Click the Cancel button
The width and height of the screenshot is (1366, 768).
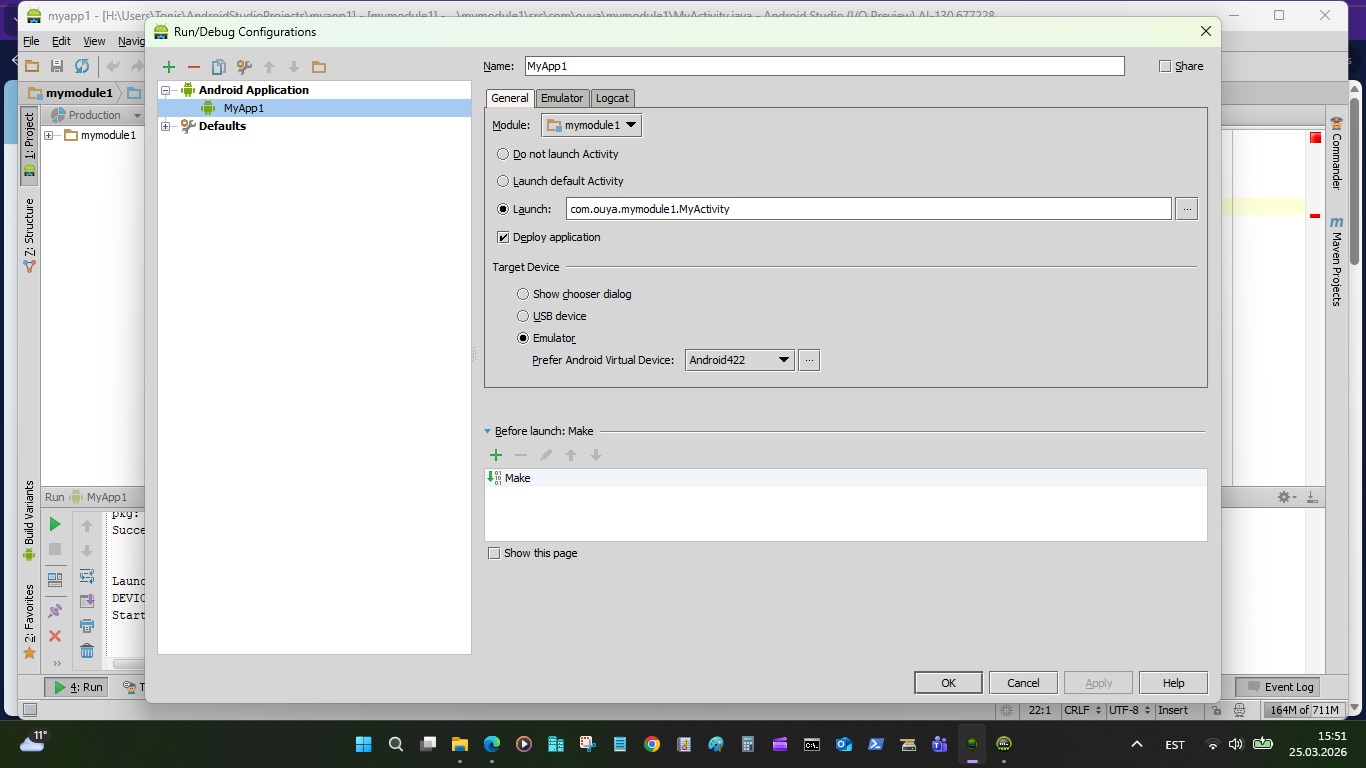1023,683
